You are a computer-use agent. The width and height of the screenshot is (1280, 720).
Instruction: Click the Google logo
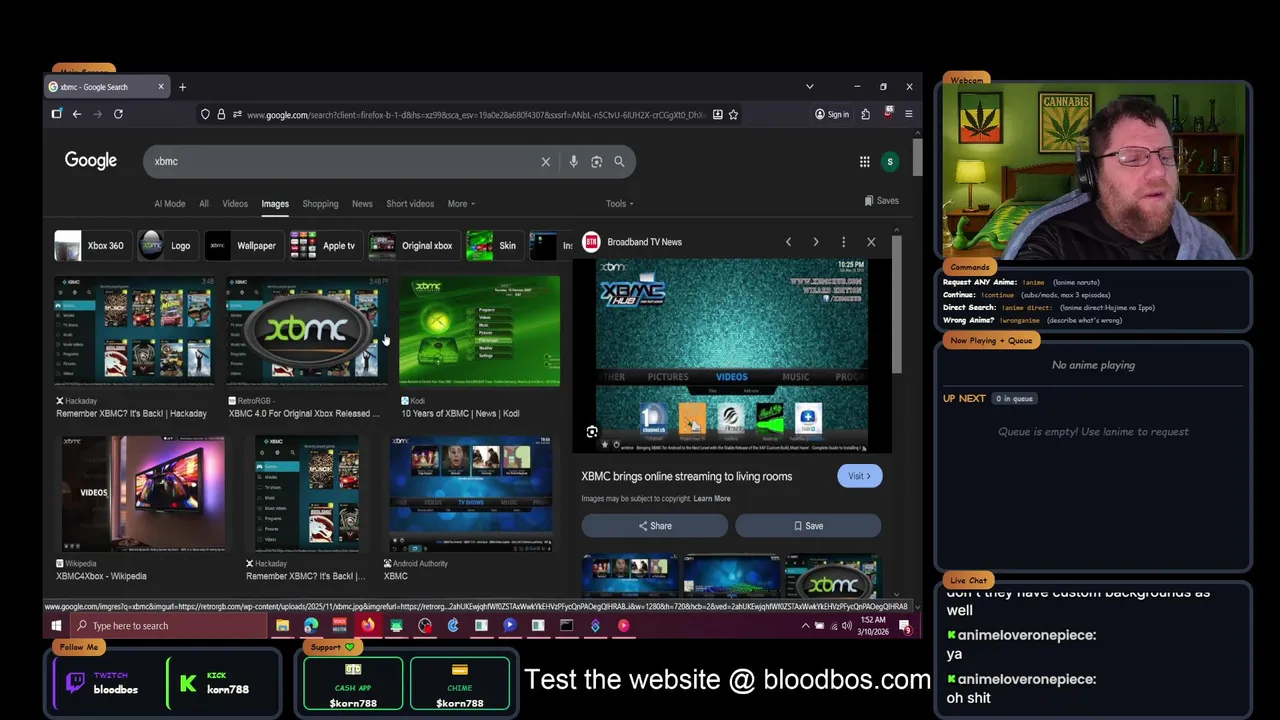point(91,161)
